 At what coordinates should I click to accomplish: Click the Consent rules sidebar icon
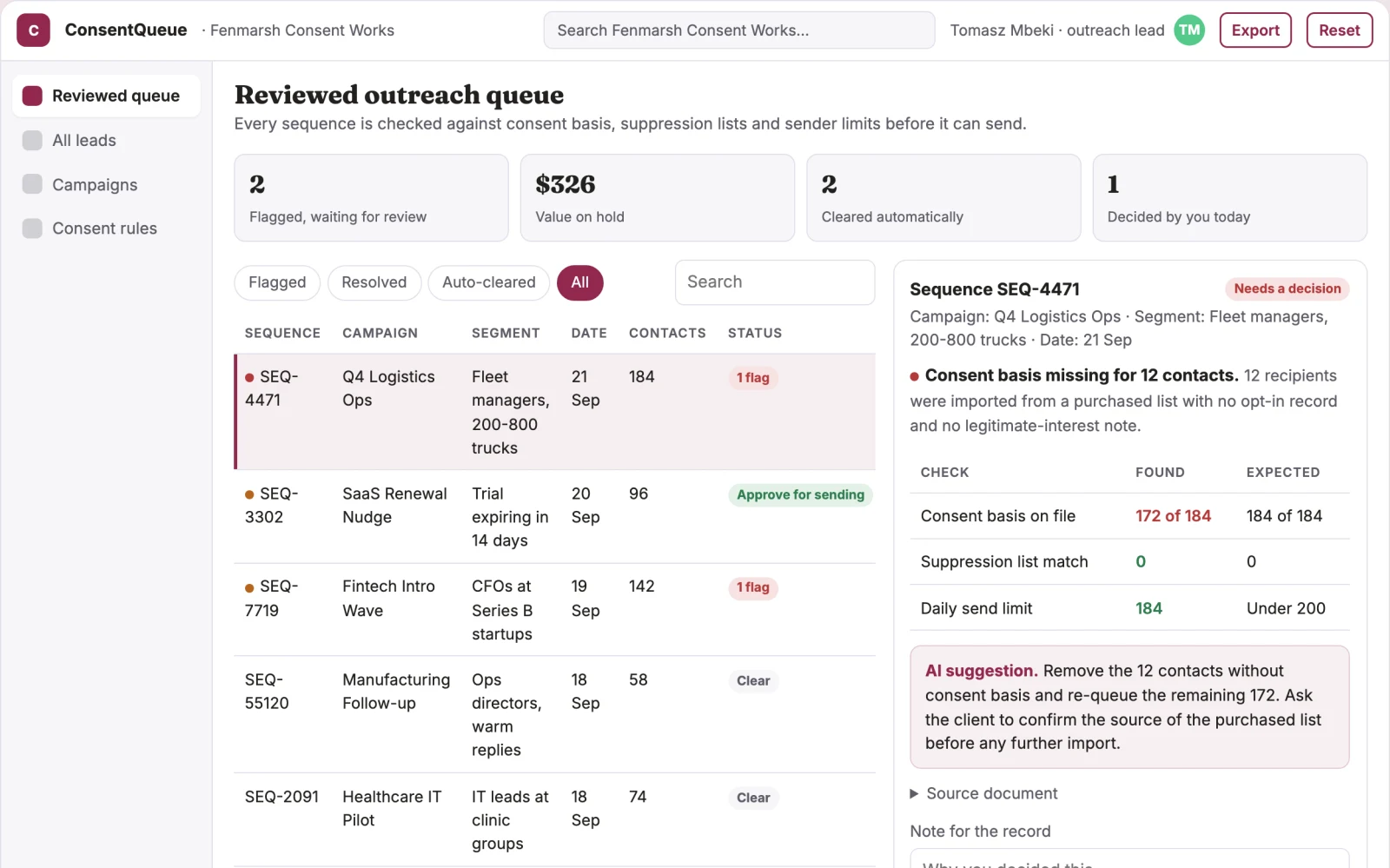tap(32, 228)
